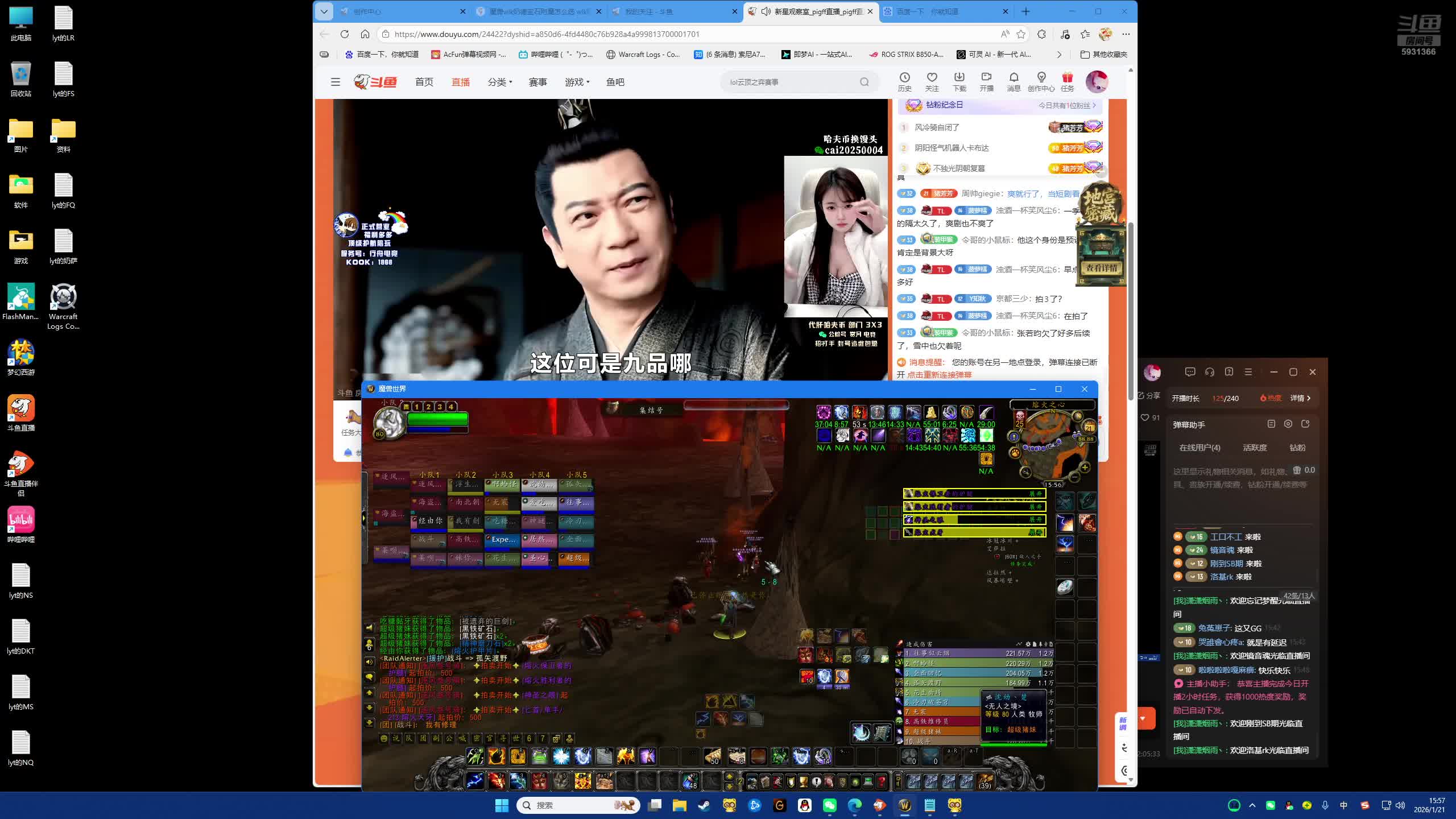Click the 查看详情 button under 地宫密藏
This screenshot has width=1456, height=819.
(x=1102, y=268)
